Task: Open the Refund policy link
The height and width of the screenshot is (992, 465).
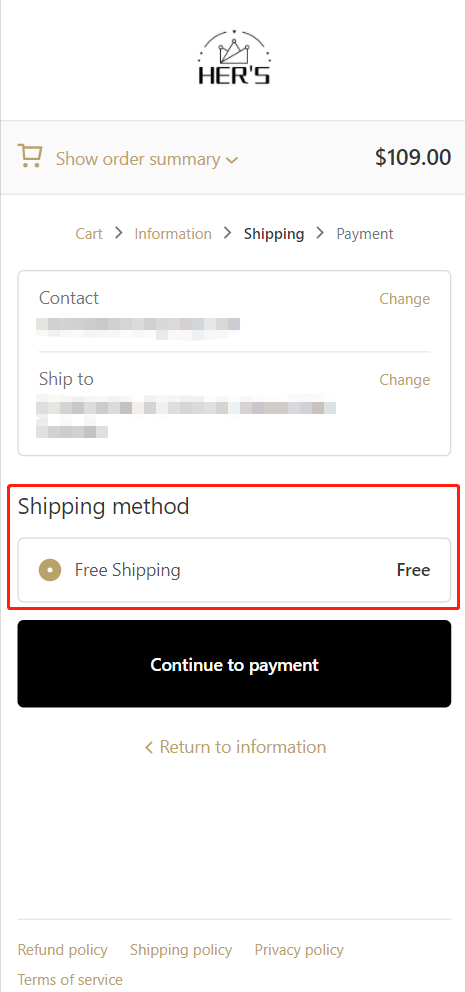Action: [x=63, y=950]
